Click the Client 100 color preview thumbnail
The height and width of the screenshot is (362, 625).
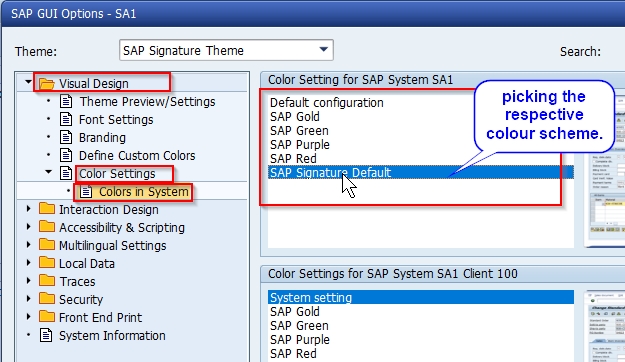click(606, 326)
